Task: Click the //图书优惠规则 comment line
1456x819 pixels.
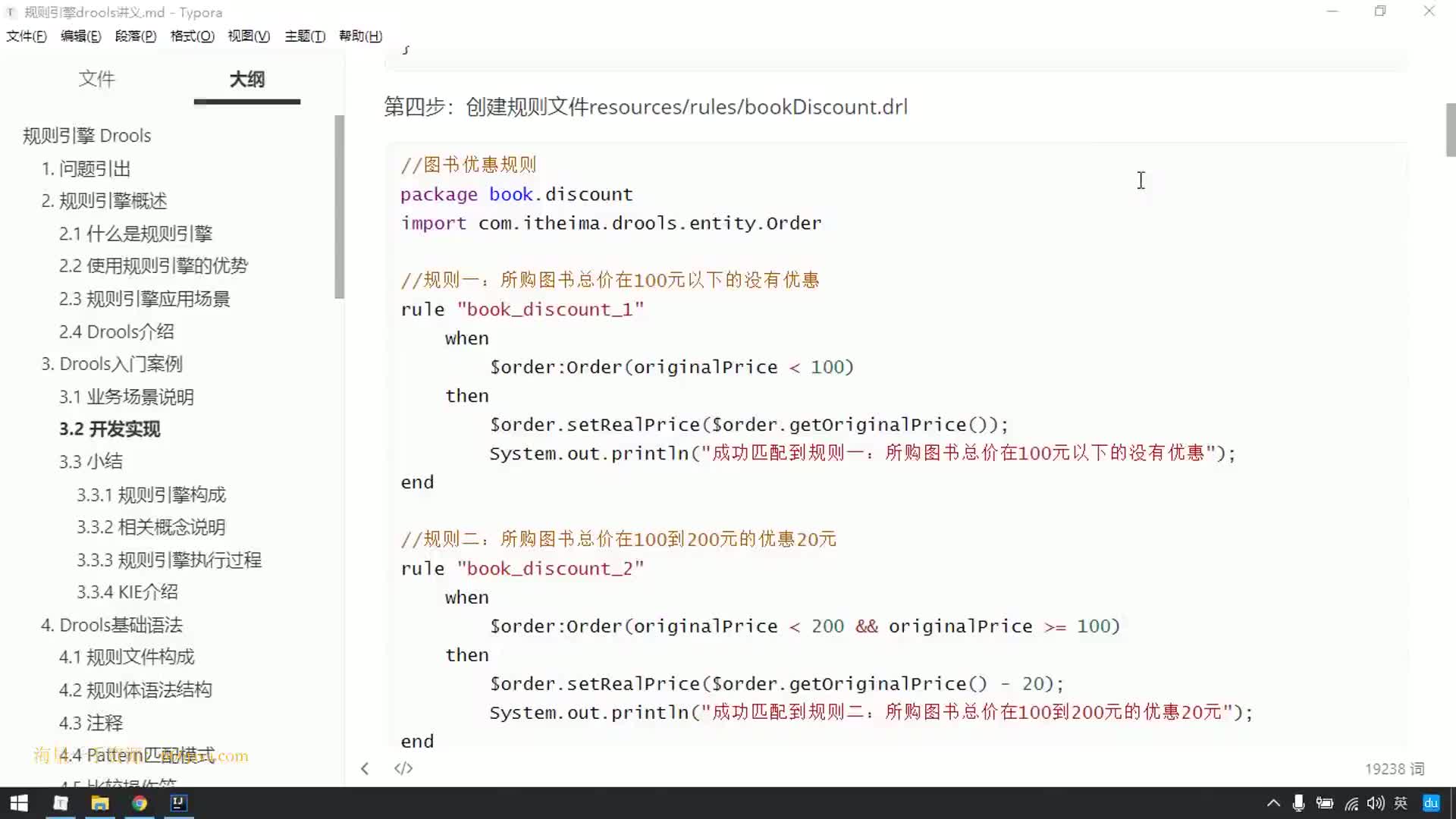Action: [469, 165]
